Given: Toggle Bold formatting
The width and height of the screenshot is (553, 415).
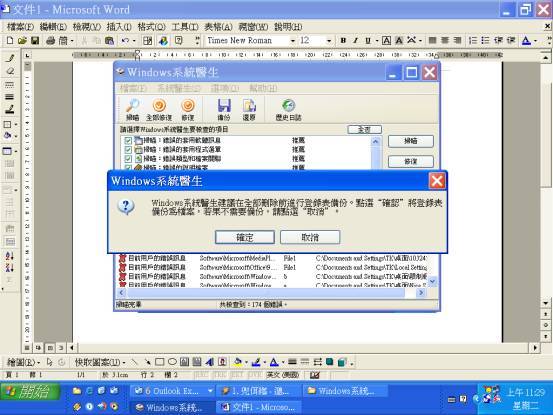Looking at the screenshot, I should click(x=343, y=41).
